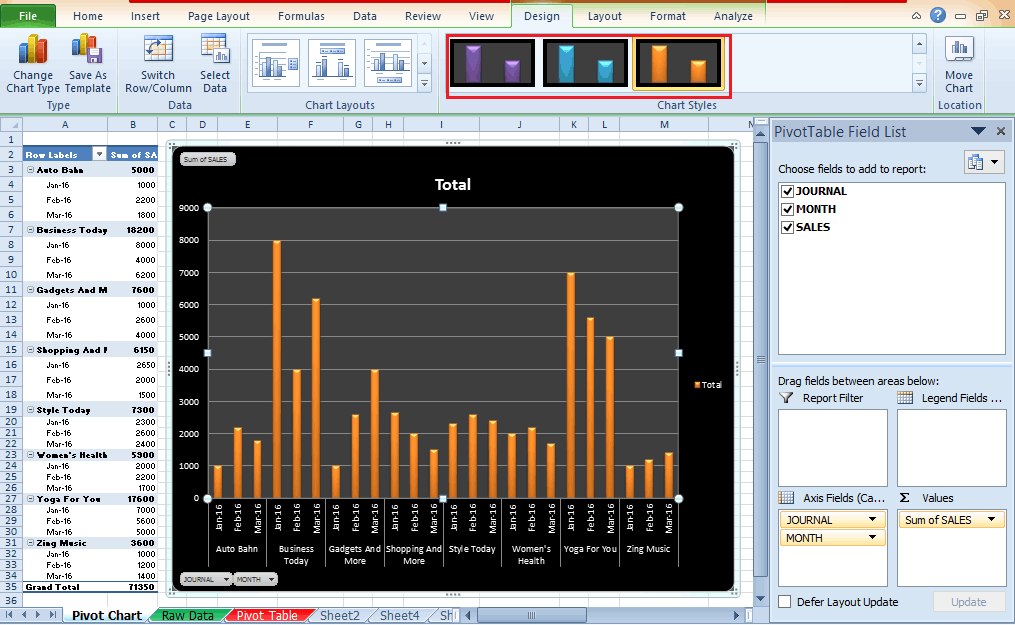Image resolution: width=1015 pixels, height=625 pixels.
Task: Open the Raw Data sheet tab
Action: coord(186,616)
